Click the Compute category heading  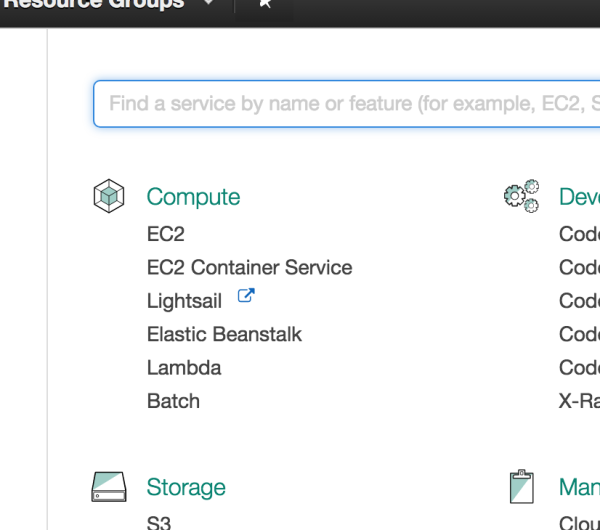pos(193,197)
